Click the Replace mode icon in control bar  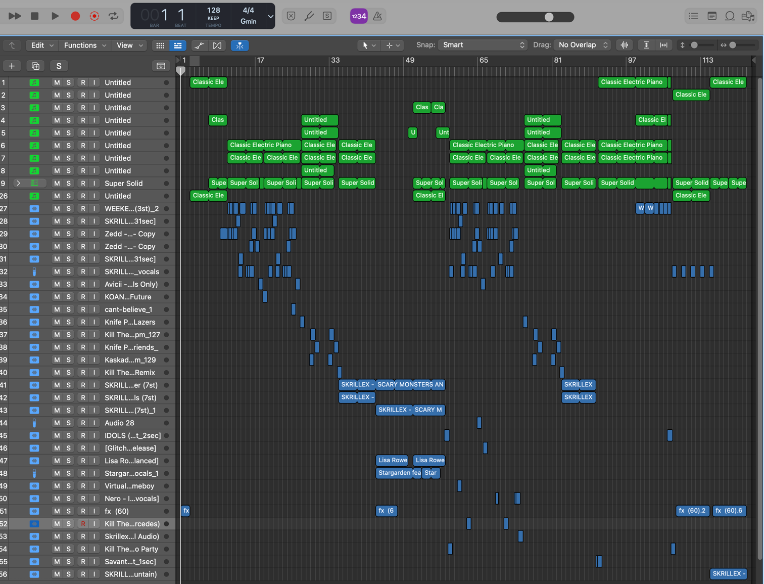[x=291, y=16]
